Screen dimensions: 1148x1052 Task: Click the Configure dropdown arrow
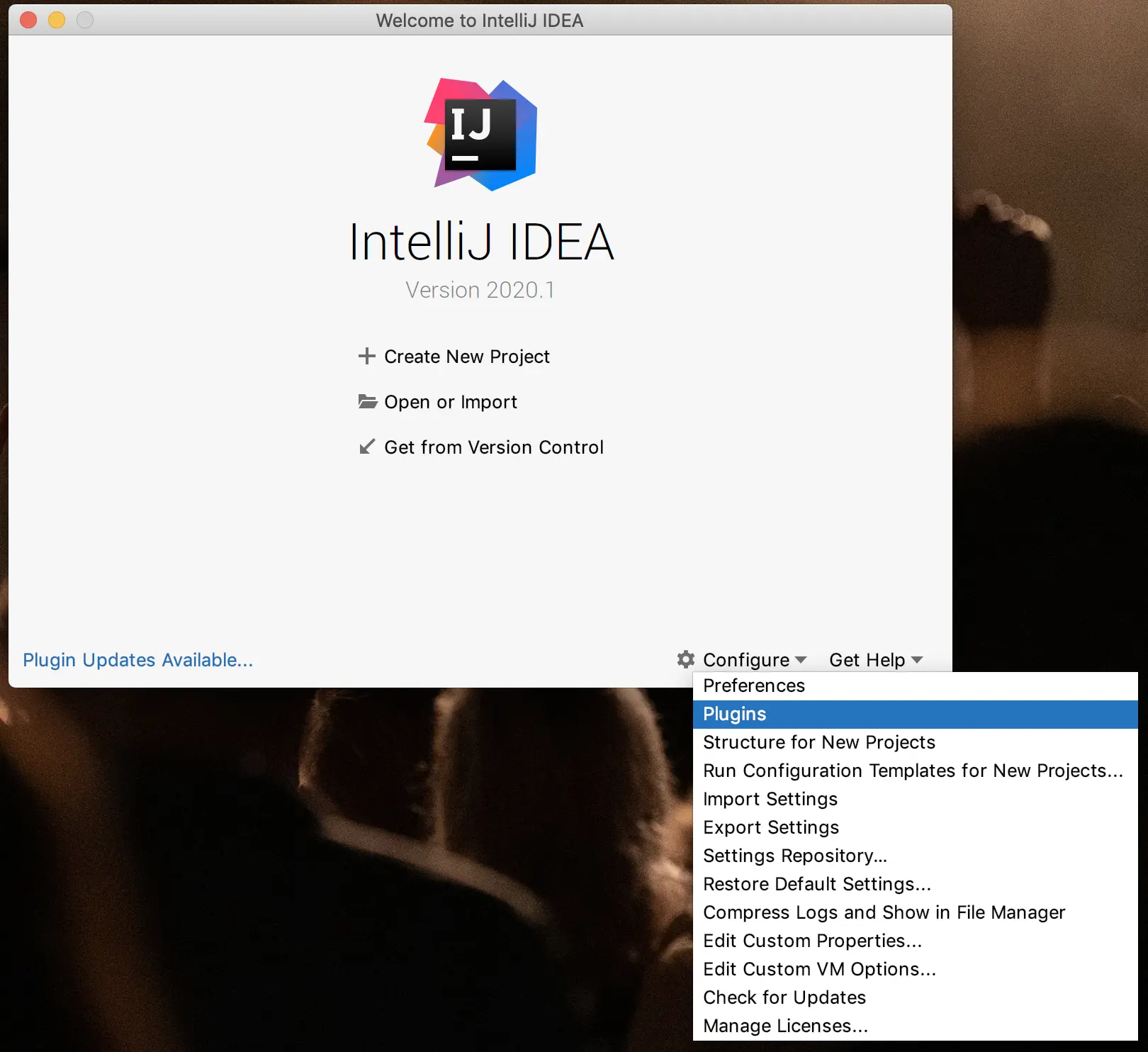[801, 660]
